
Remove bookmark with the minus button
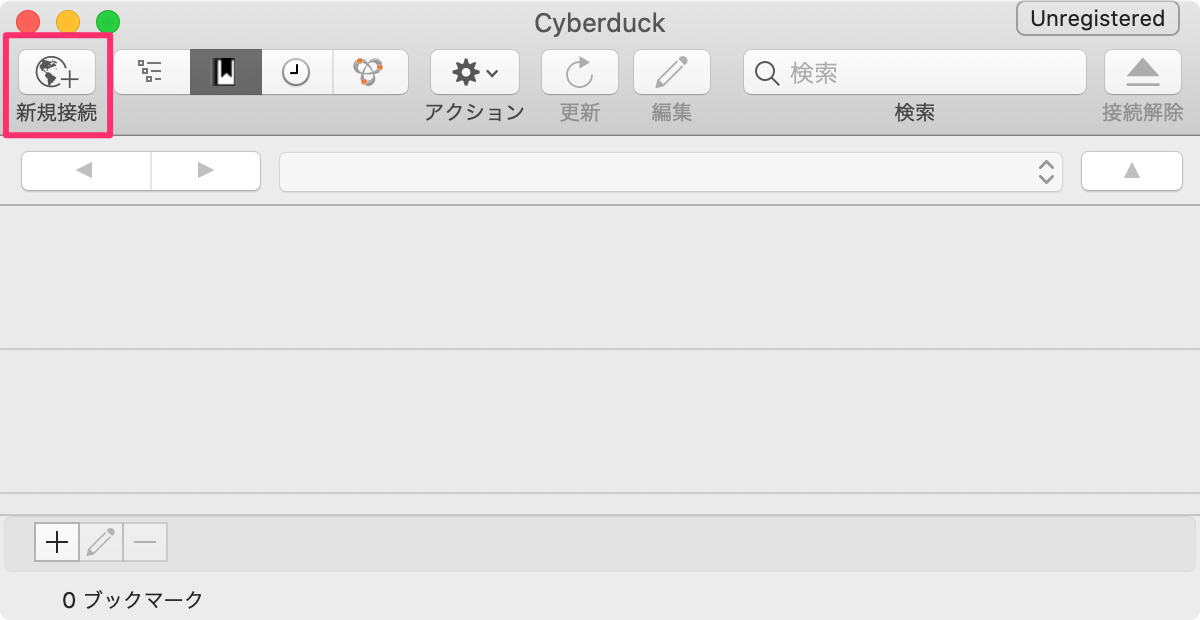[x=145, y=542]
